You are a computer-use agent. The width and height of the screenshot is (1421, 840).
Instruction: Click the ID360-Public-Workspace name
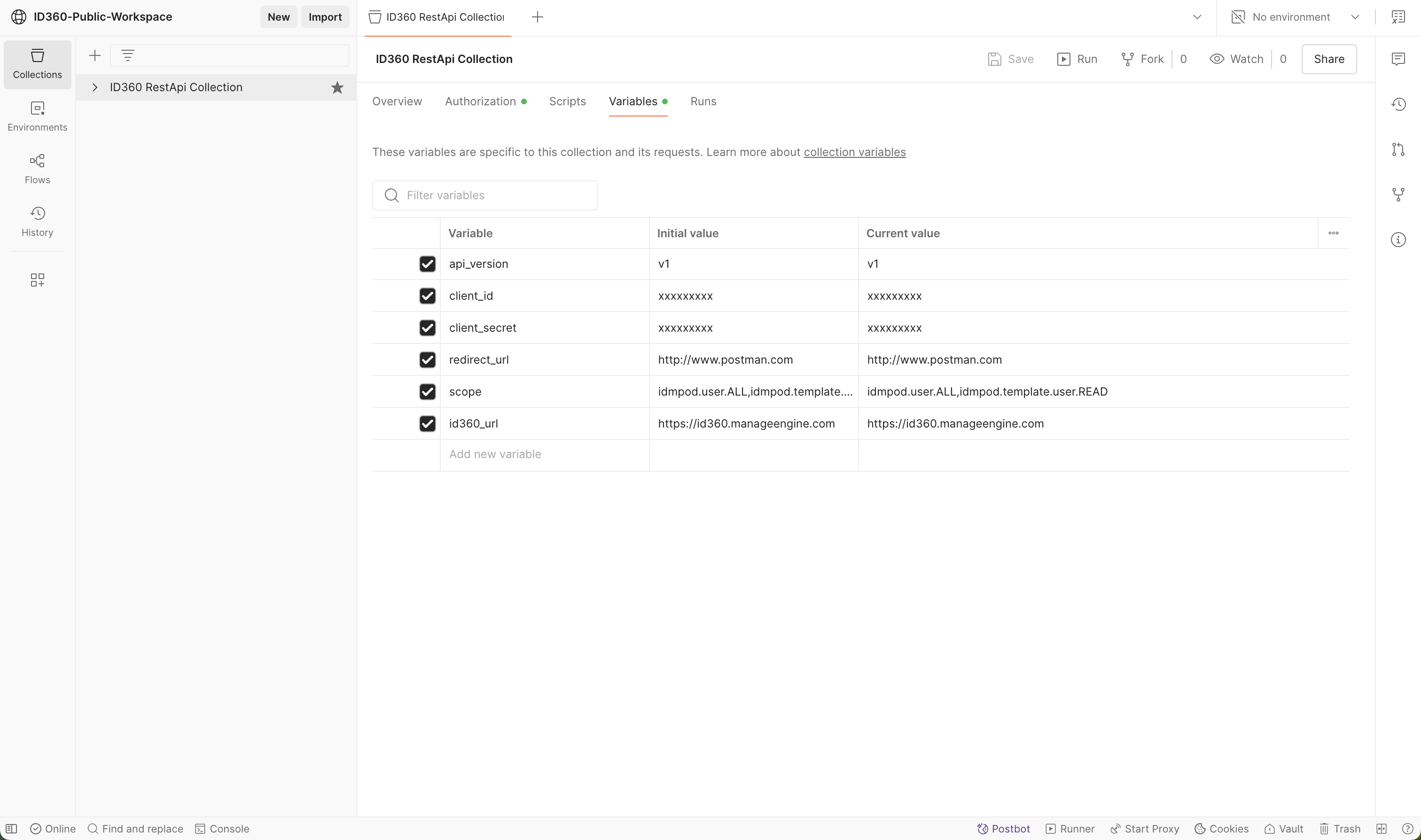click(103, 17)
